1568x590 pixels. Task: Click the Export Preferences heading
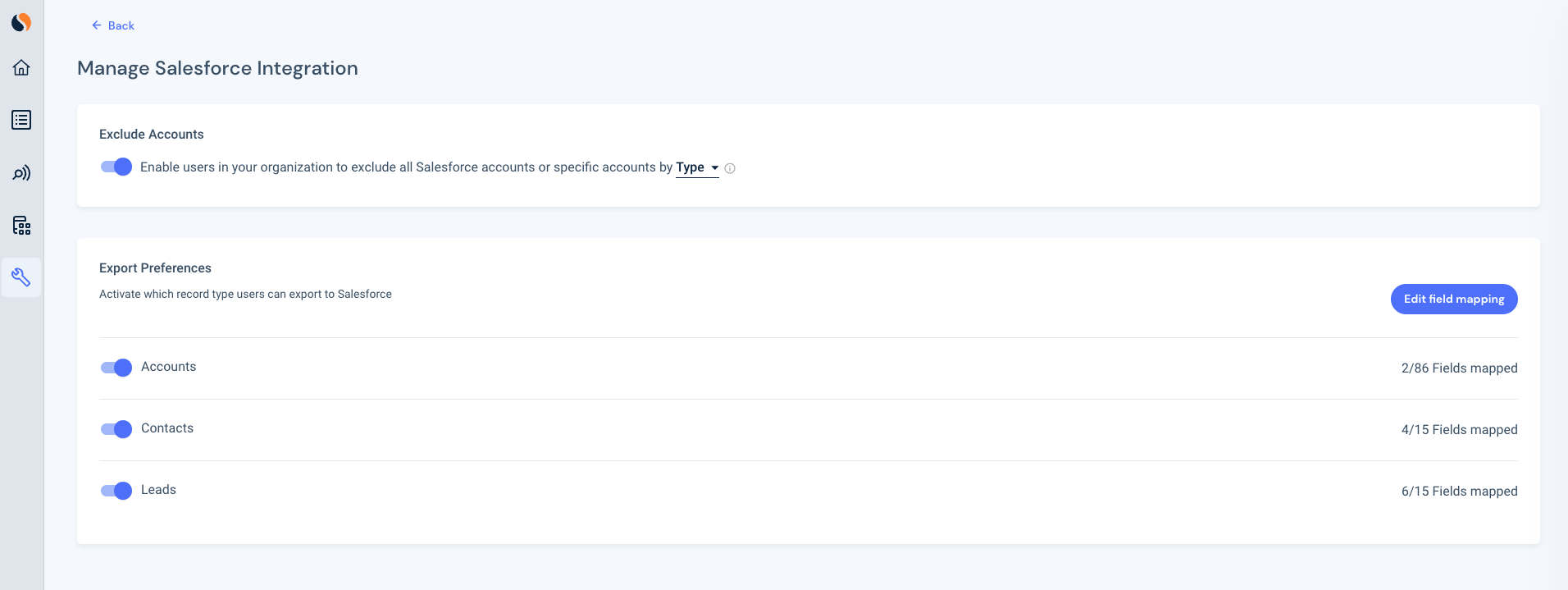tap(155, 268)
